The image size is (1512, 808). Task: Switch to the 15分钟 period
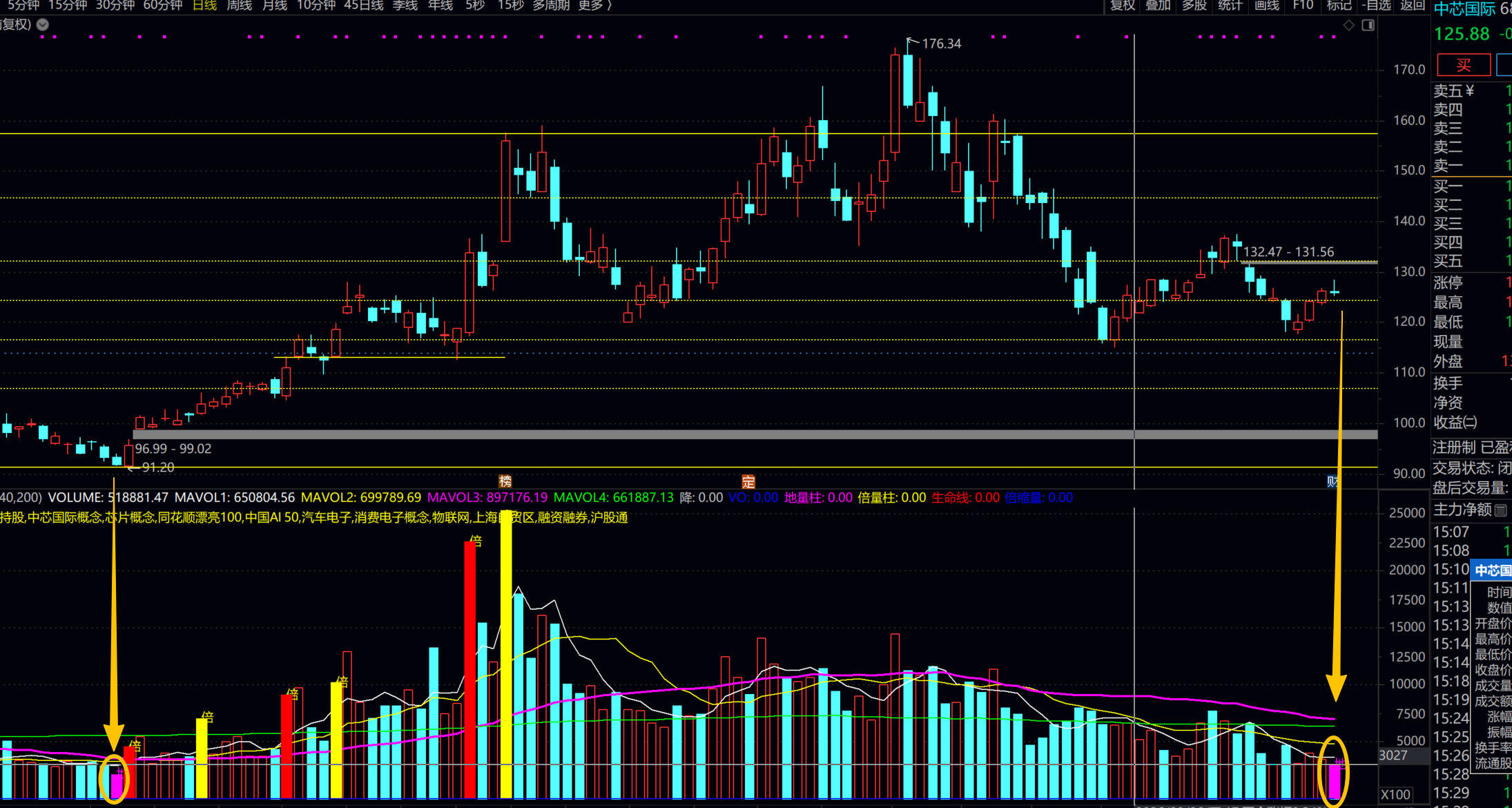tap(68, 6)
